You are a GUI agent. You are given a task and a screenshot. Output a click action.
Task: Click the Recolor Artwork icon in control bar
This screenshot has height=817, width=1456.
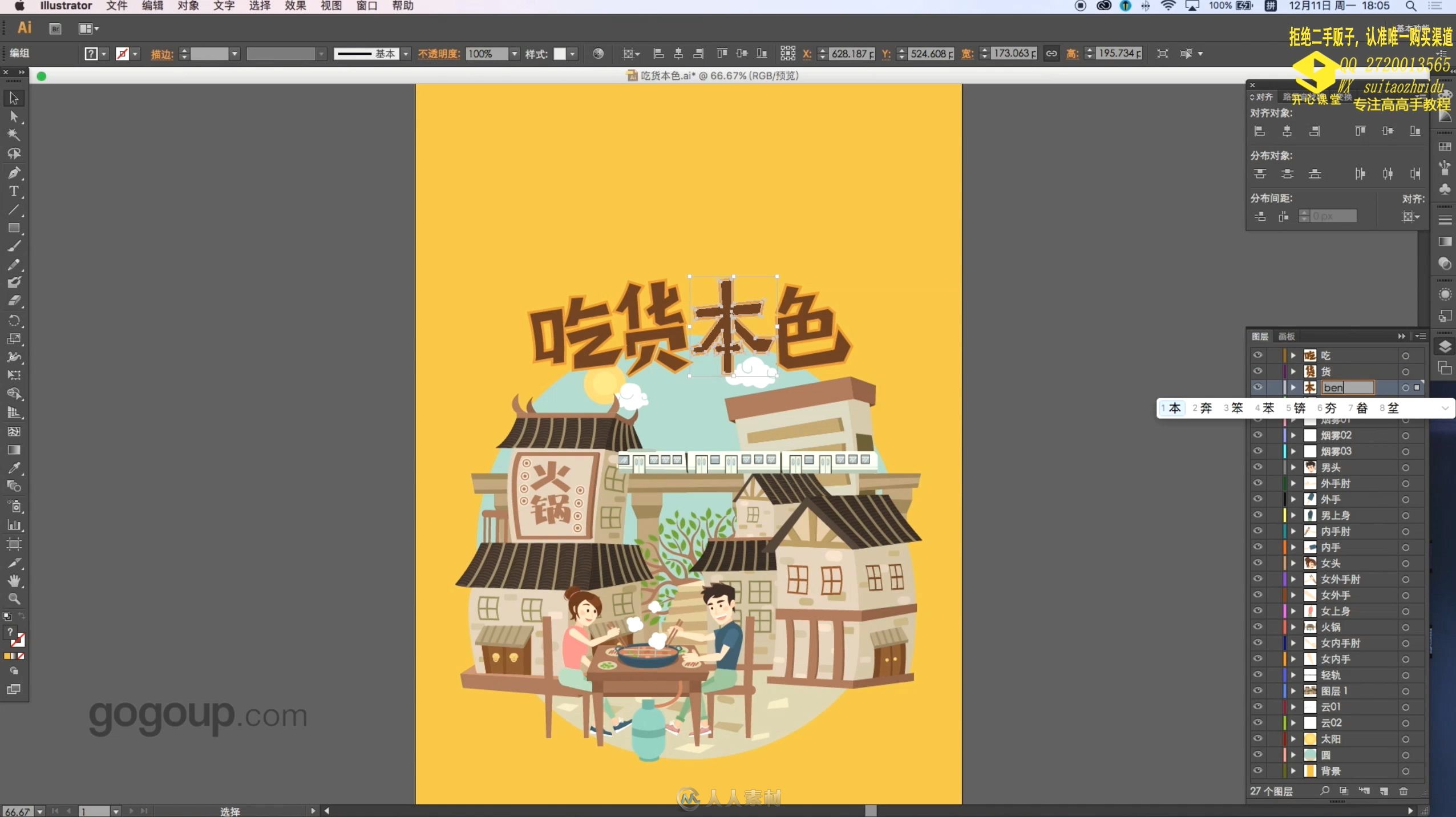[598, 54]
